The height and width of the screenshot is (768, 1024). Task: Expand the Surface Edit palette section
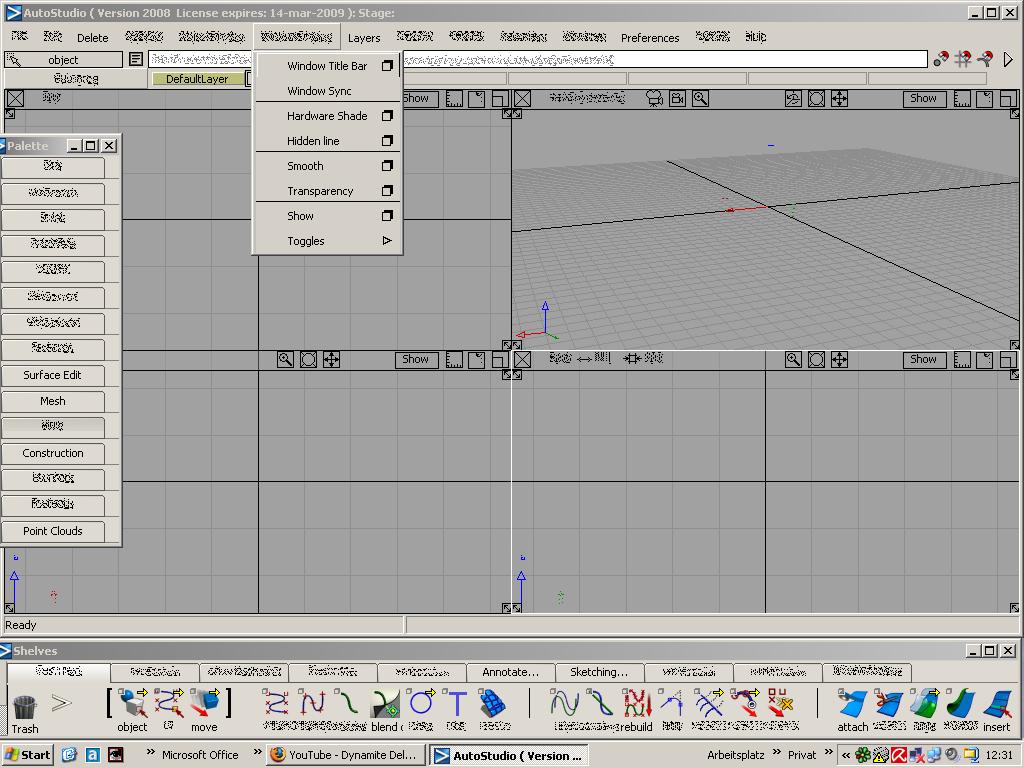(x=53, y=375)
